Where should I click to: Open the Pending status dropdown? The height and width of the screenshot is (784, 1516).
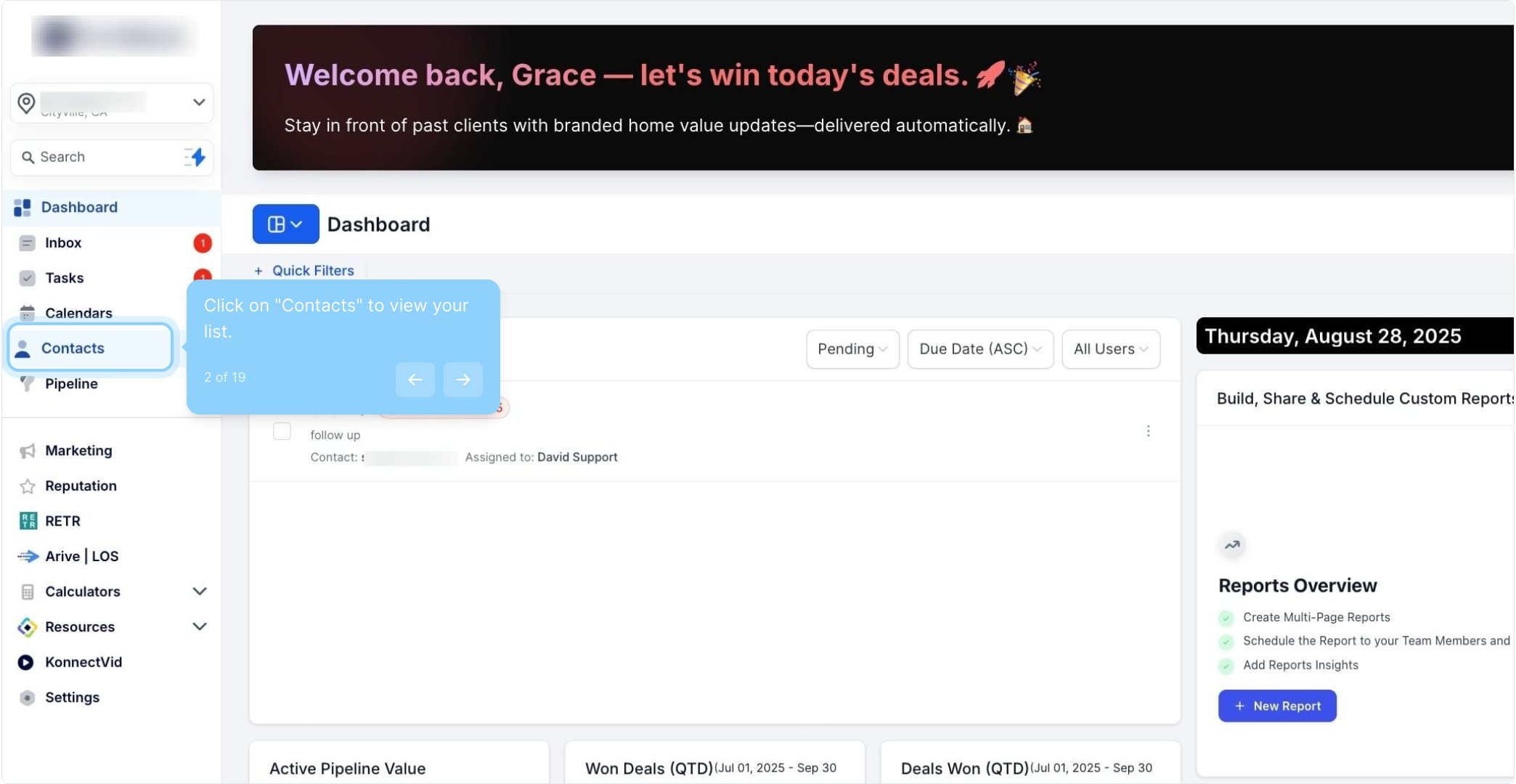click(852, 349)
